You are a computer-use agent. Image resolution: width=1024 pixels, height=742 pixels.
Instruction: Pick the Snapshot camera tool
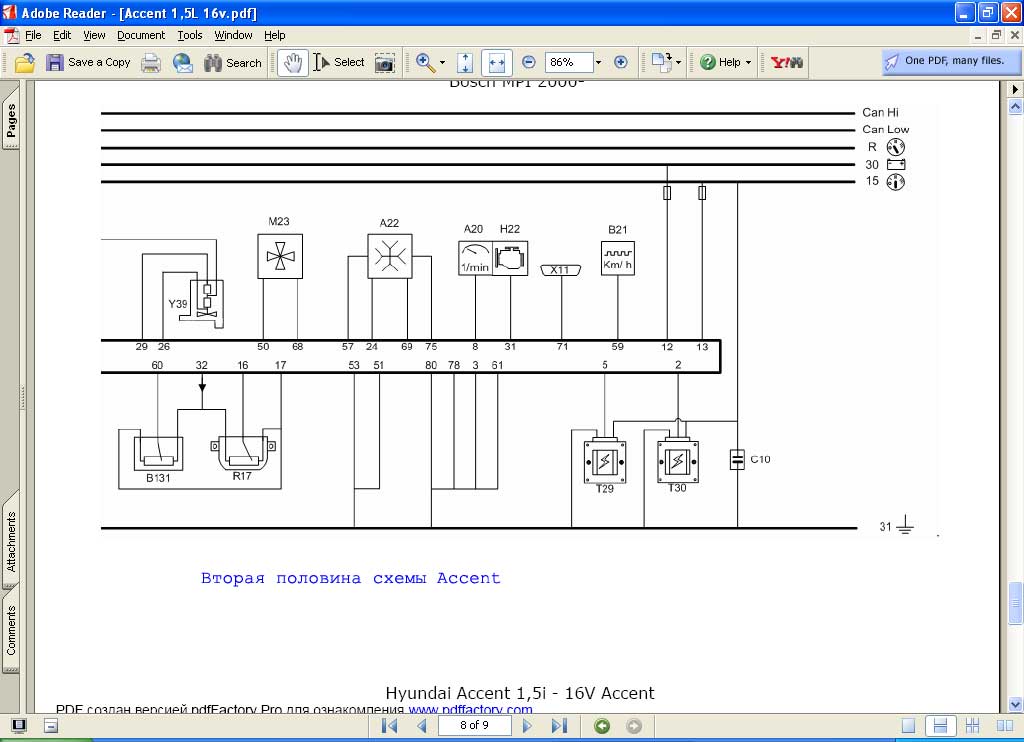click(385, 63)
